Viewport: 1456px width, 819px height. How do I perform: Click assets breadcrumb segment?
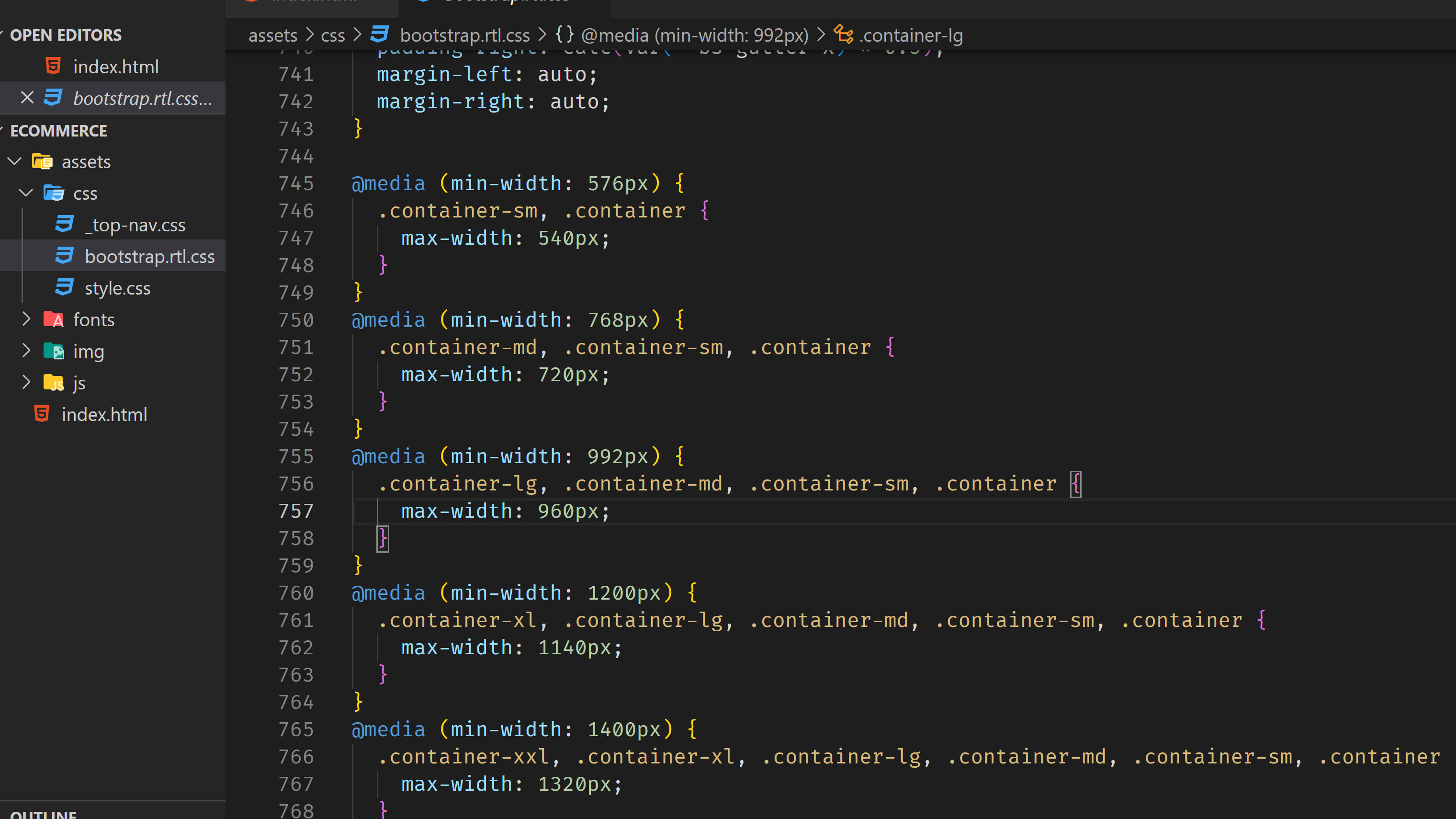[273, 35]
